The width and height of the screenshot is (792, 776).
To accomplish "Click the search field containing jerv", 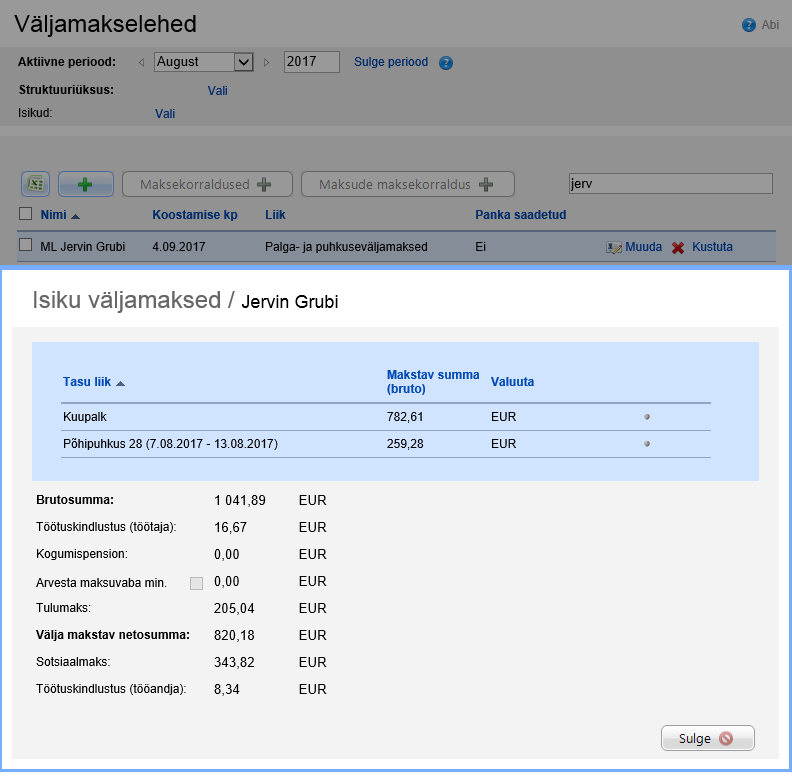I will click(x=669, y=184).
